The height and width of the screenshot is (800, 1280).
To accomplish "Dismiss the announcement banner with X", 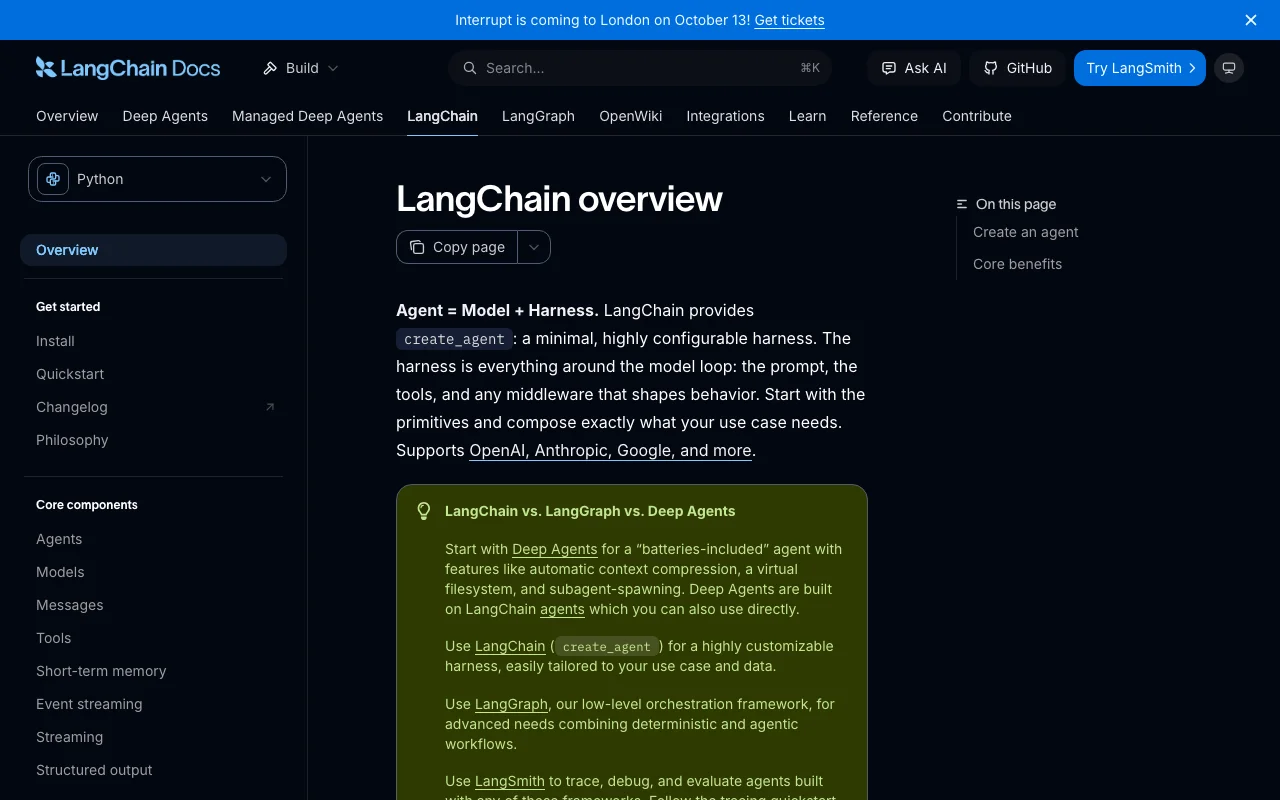I will pos(1251,20).
